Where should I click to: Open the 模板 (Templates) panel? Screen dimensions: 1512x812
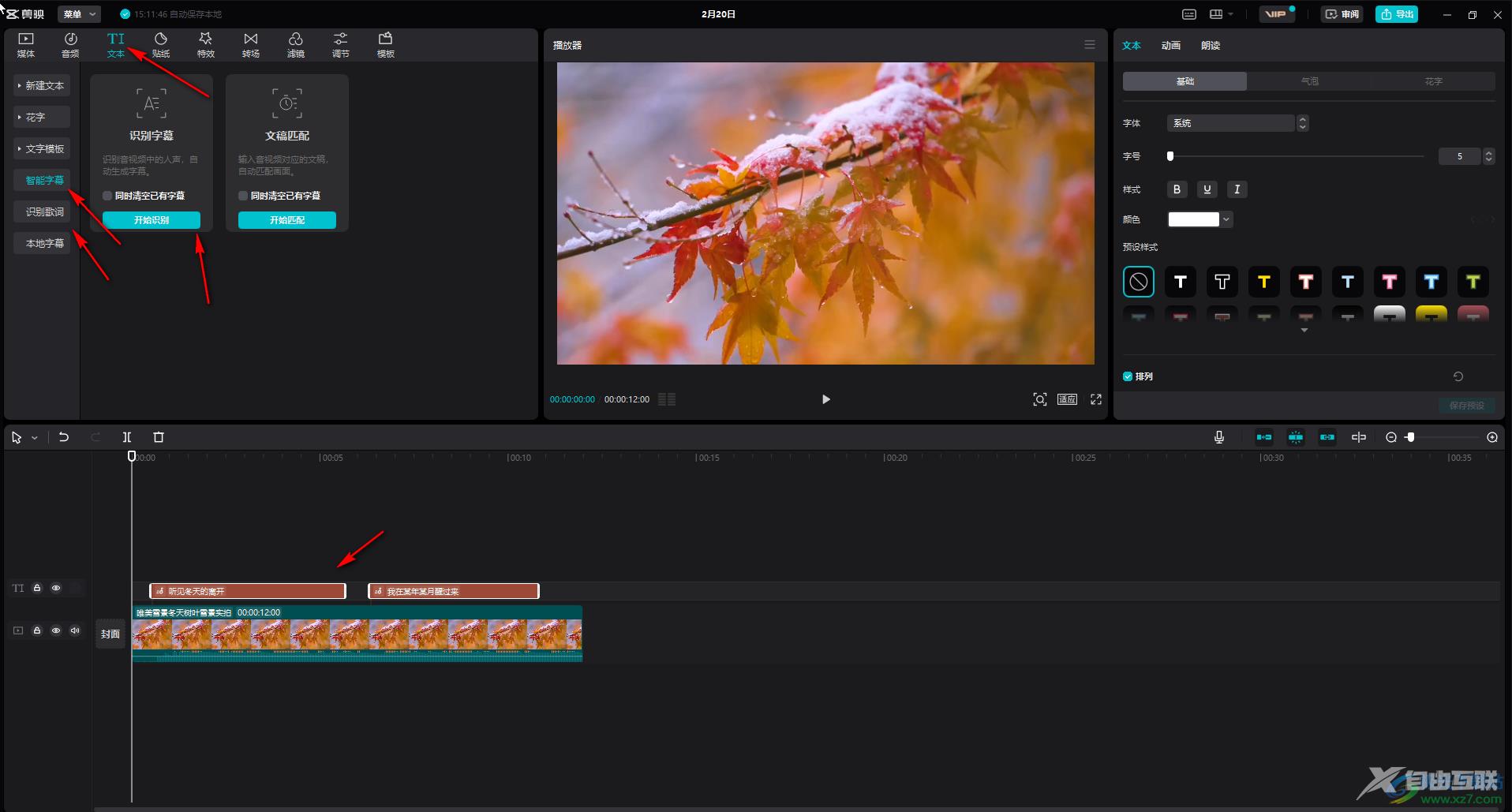pyautogui.click(x=386, y=45)
